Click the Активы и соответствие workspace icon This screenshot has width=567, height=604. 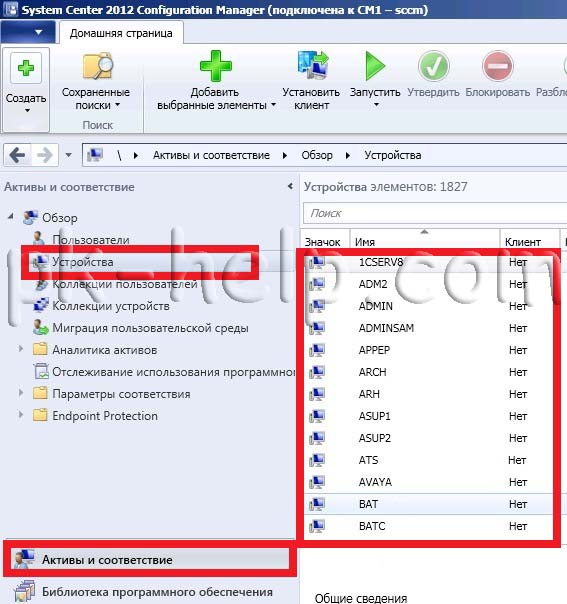click(x=23, y=559)
